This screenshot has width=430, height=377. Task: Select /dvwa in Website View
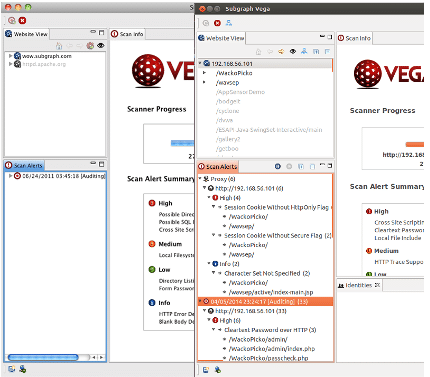(x=225, y=120)
